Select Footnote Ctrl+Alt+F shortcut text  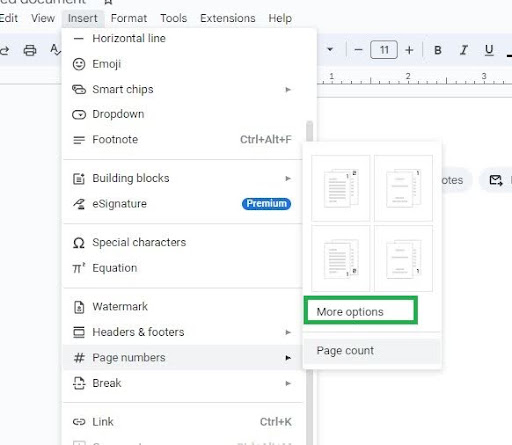(266, 139)
